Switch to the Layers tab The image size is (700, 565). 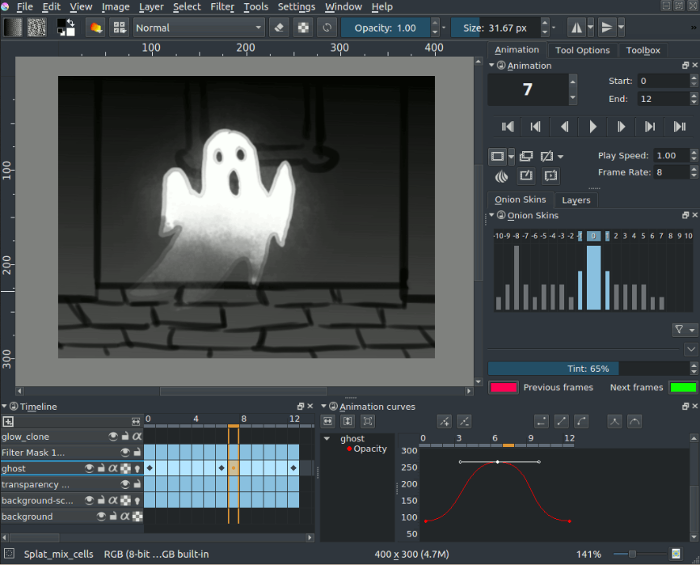pos(576,200)
